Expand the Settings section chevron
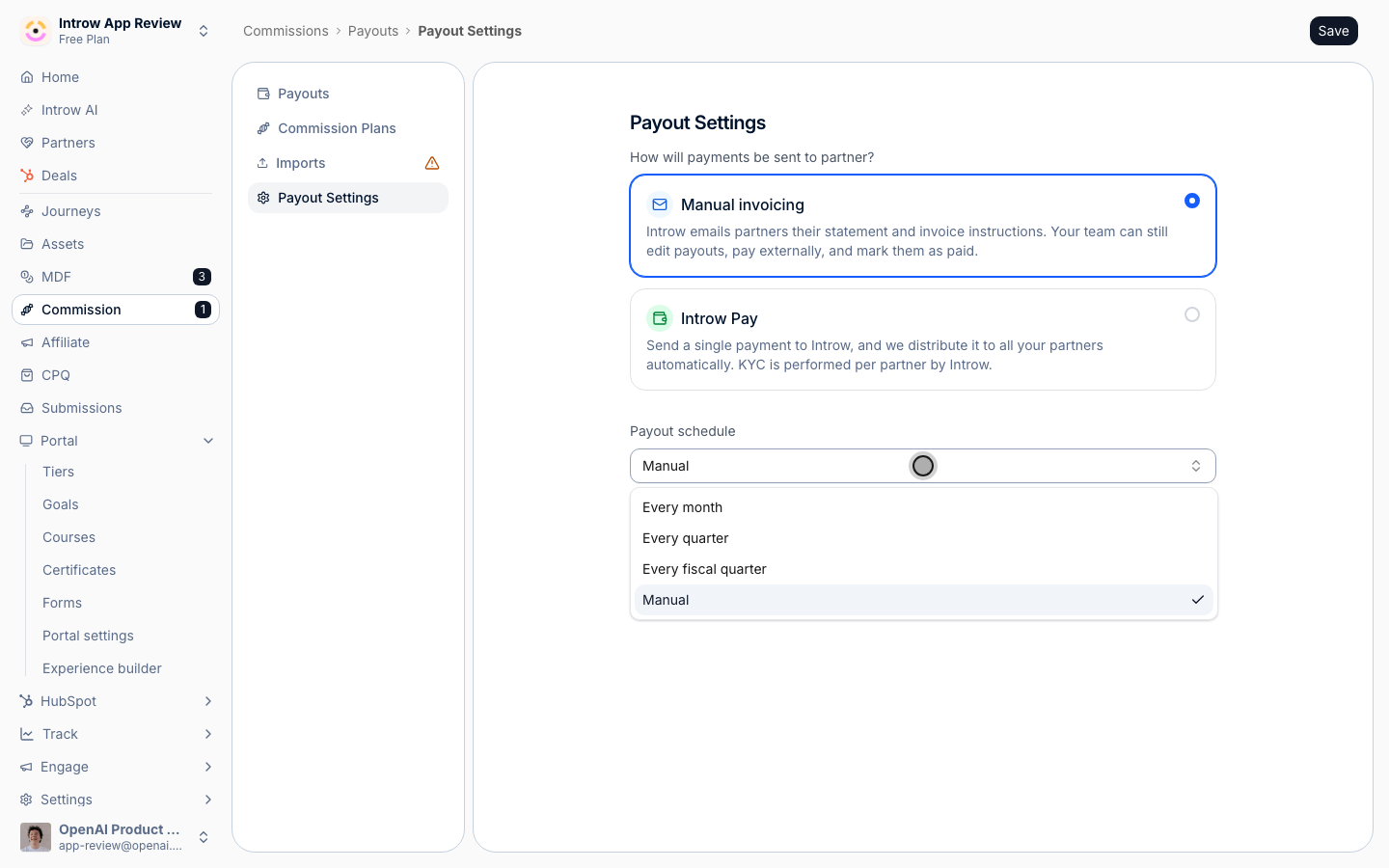1389x868 pixels. (208, 800)
